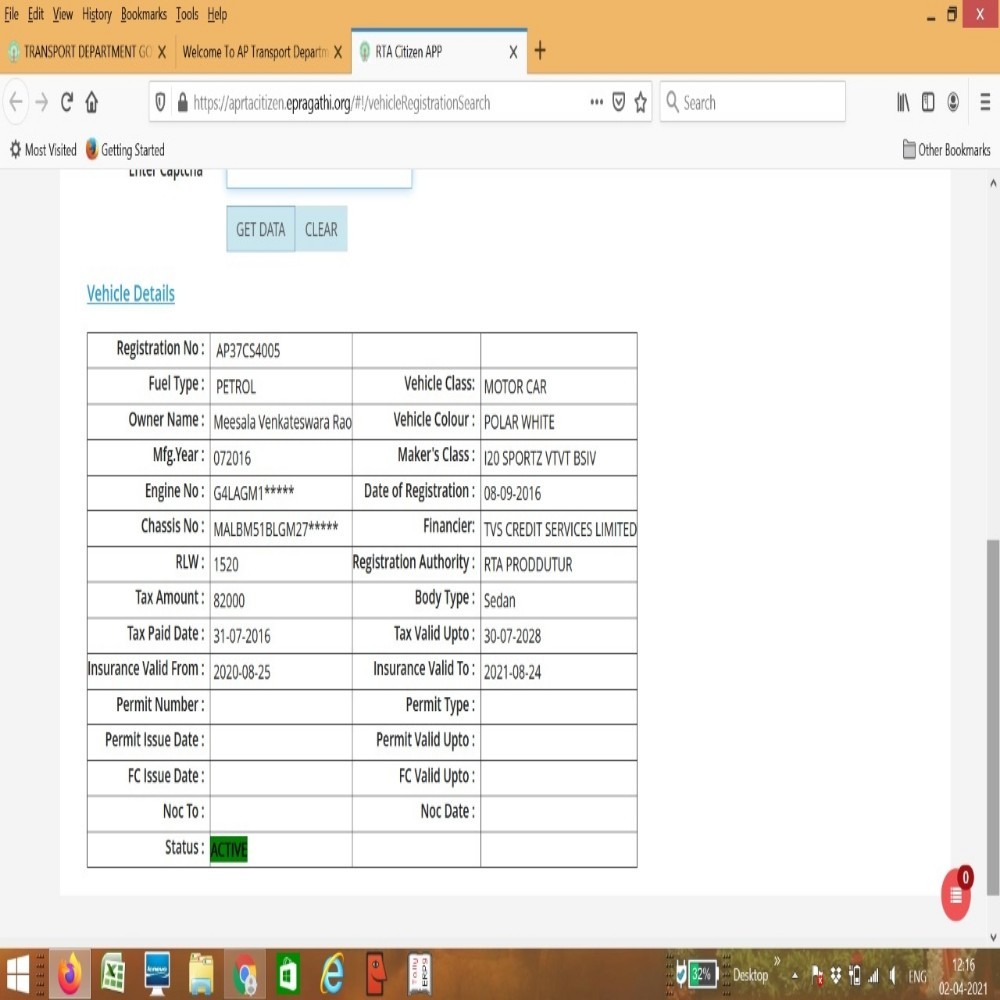Open Chrome from the taskbar
Image resolution: width=1000 pixels, height=1000 pixels.
coord(245,974)
